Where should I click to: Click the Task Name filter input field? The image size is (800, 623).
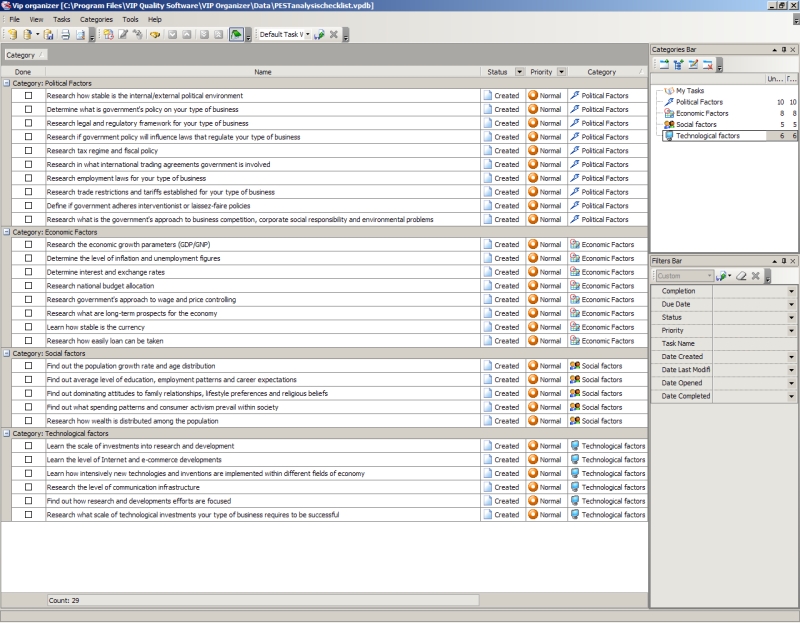point(754,344)
